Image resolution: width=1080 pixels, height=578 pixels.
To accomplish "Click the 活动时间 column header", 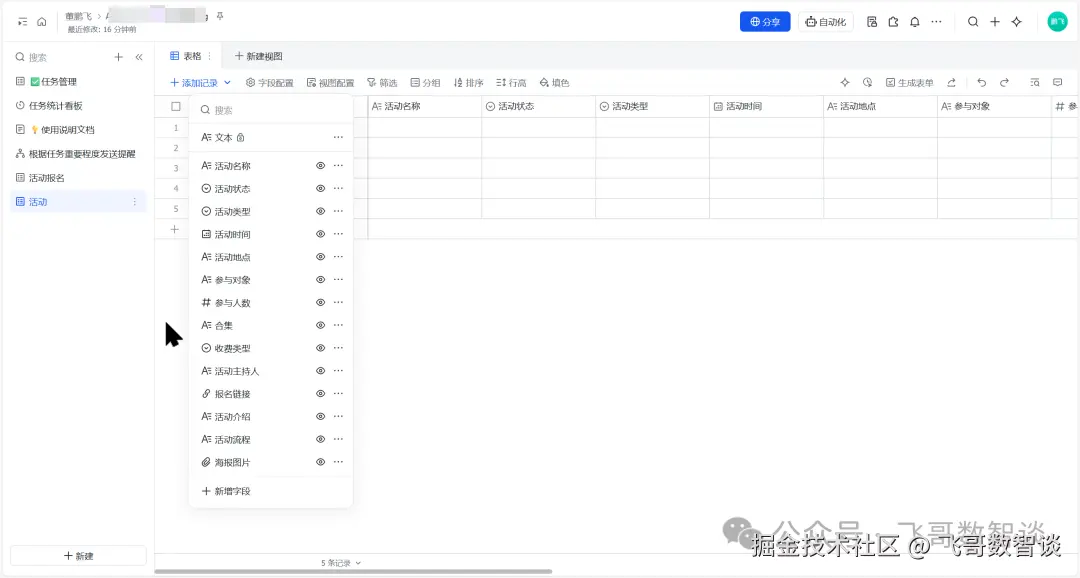I will click(x=766, y=107).
